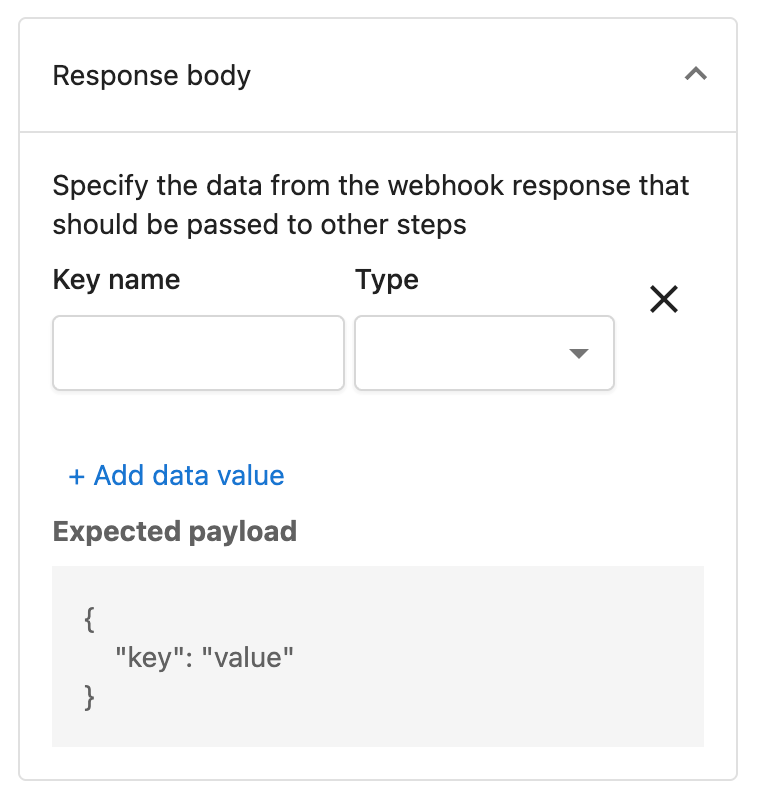
Task: Click the "value" string in the payload
Action: [x=247, y=658]
